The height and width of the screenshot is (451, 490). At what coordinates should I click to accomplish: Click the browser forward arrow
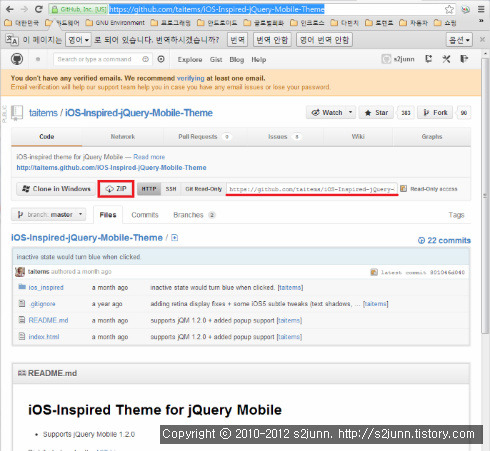tap(24, 9)
